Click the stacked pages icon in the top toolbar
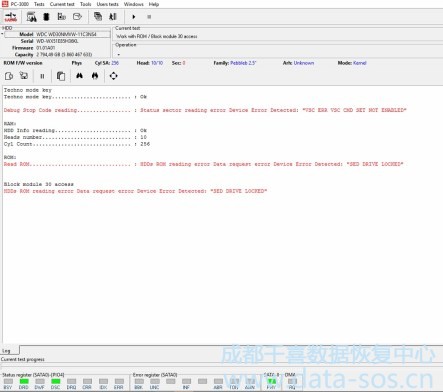This screenshot has height=392, width=443. [x=98, y=17]
